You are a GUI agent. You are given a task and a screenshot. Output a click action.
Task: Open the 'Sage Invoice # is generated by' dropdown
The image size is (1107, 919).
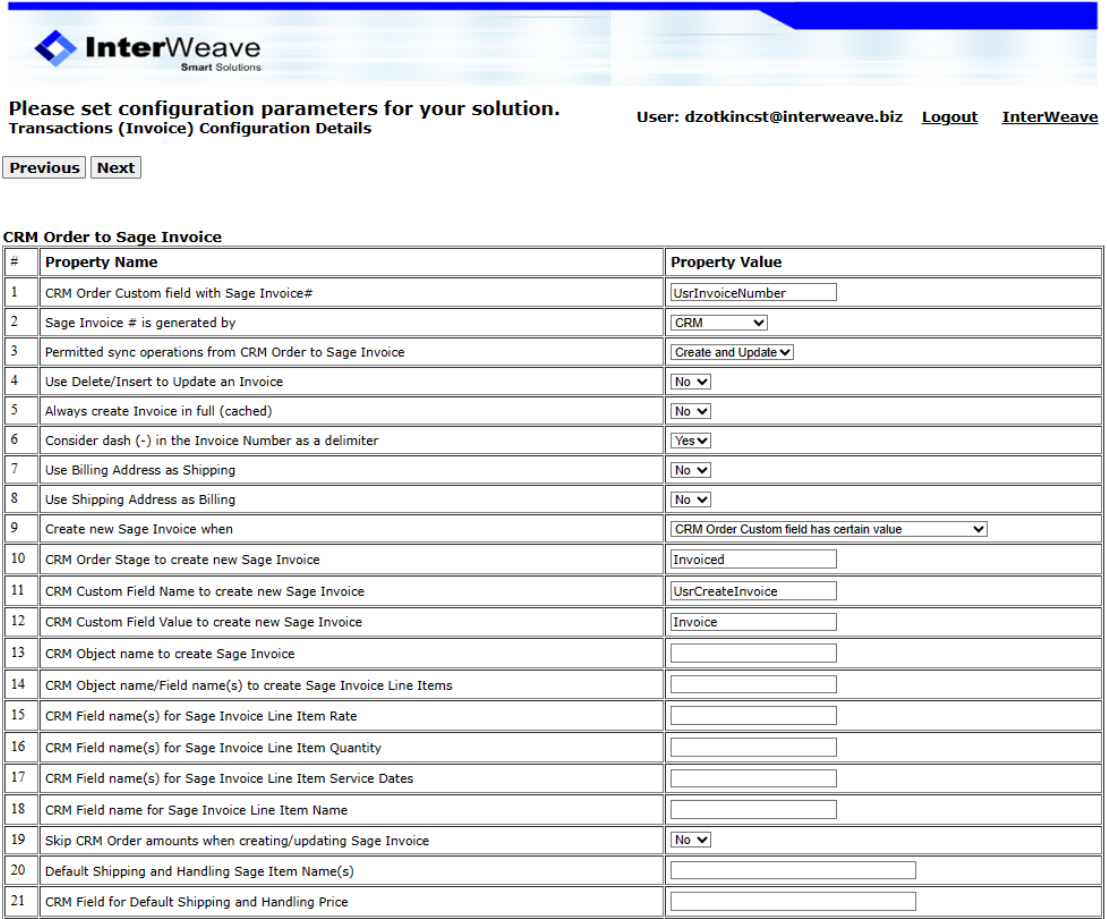[719, 323]
